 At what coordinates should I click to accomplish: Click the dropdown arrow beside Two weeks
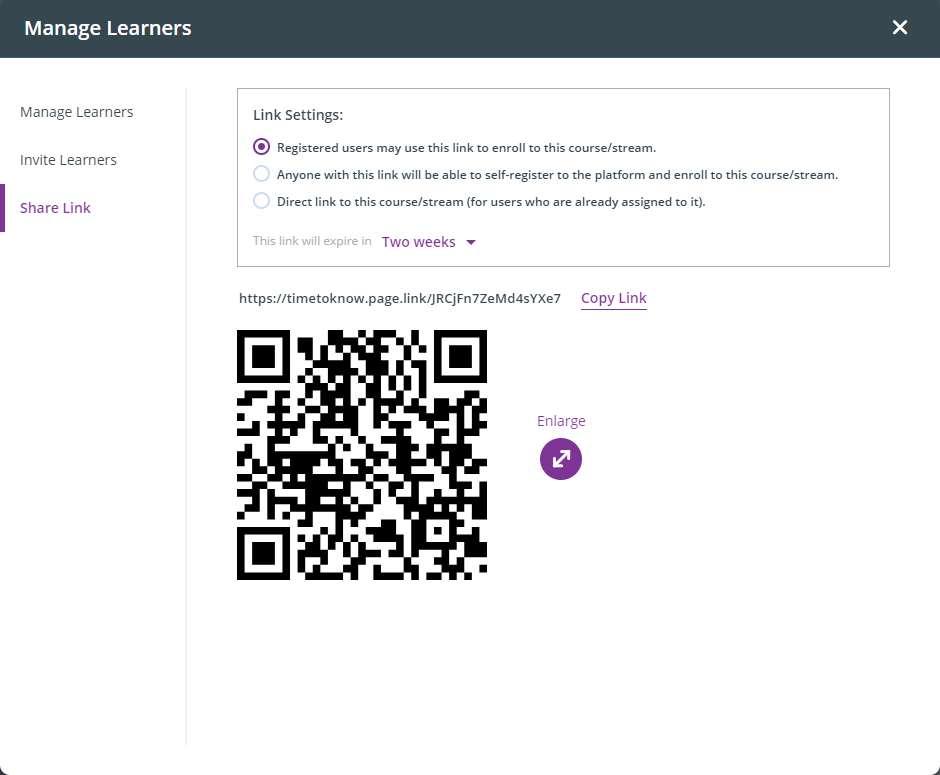pos(471,242)
